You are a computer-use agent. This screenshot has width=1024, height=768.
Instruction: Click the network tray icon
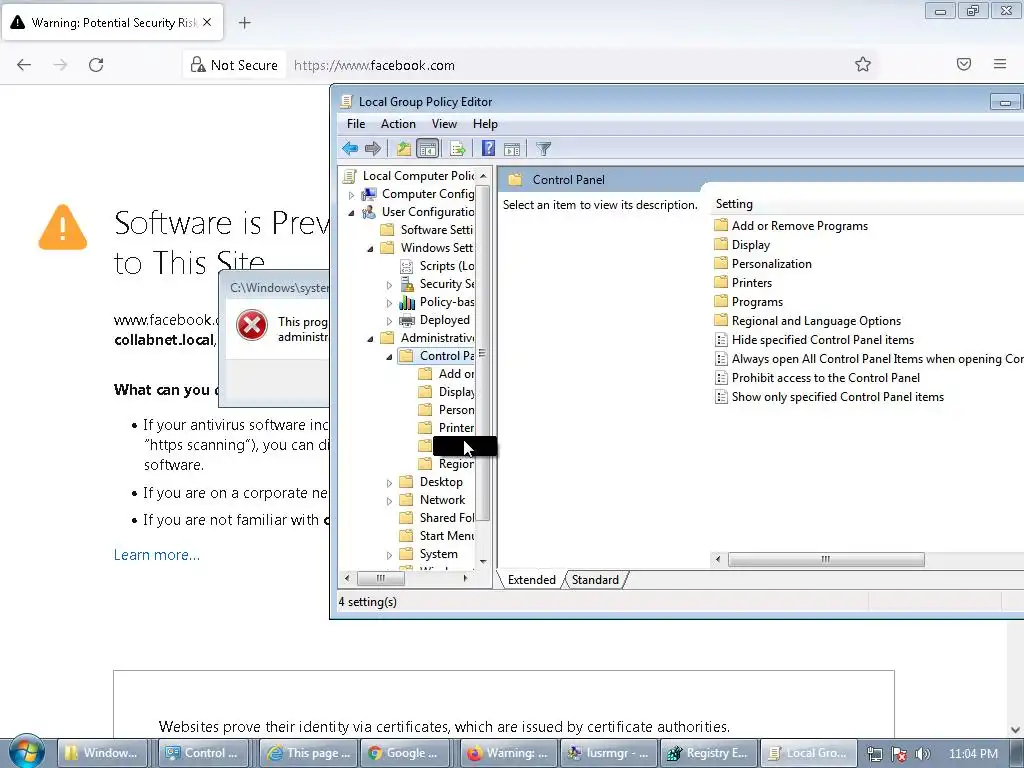(875, 754)
